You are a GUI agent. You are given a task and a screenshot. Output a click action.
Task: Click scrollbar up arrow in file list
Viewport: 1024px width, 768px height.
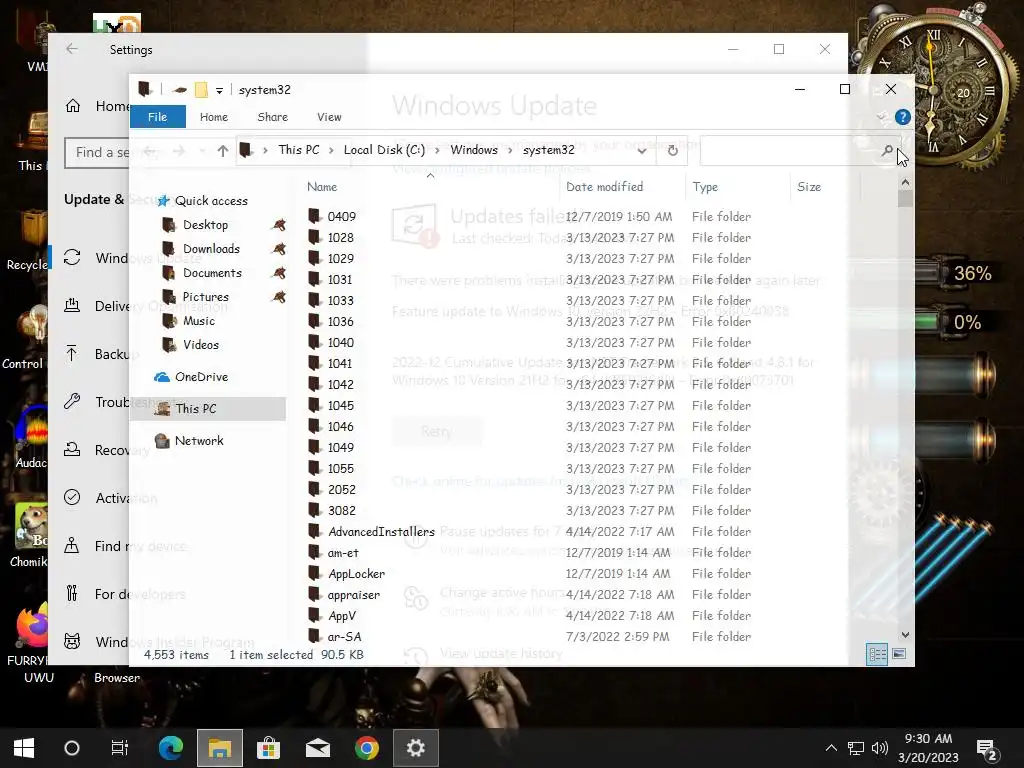click(x=905, y=184)
